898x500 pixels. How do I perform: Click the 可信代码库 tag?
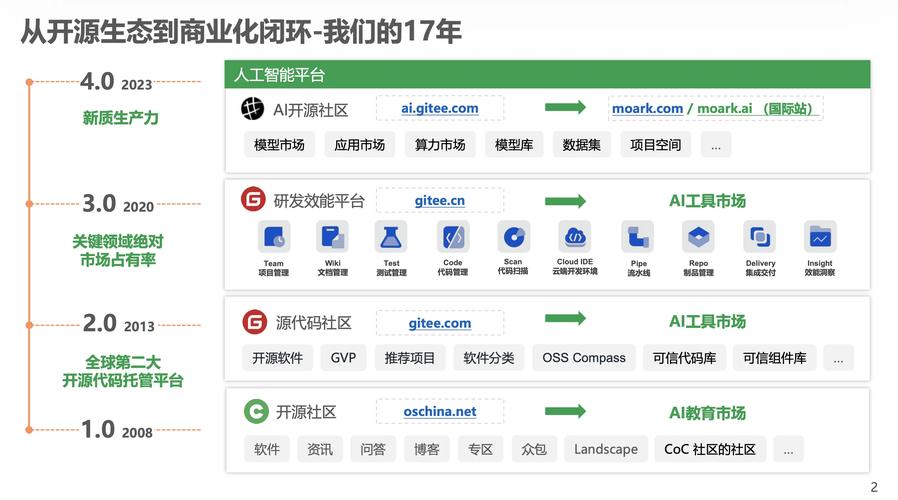[684, 358]
